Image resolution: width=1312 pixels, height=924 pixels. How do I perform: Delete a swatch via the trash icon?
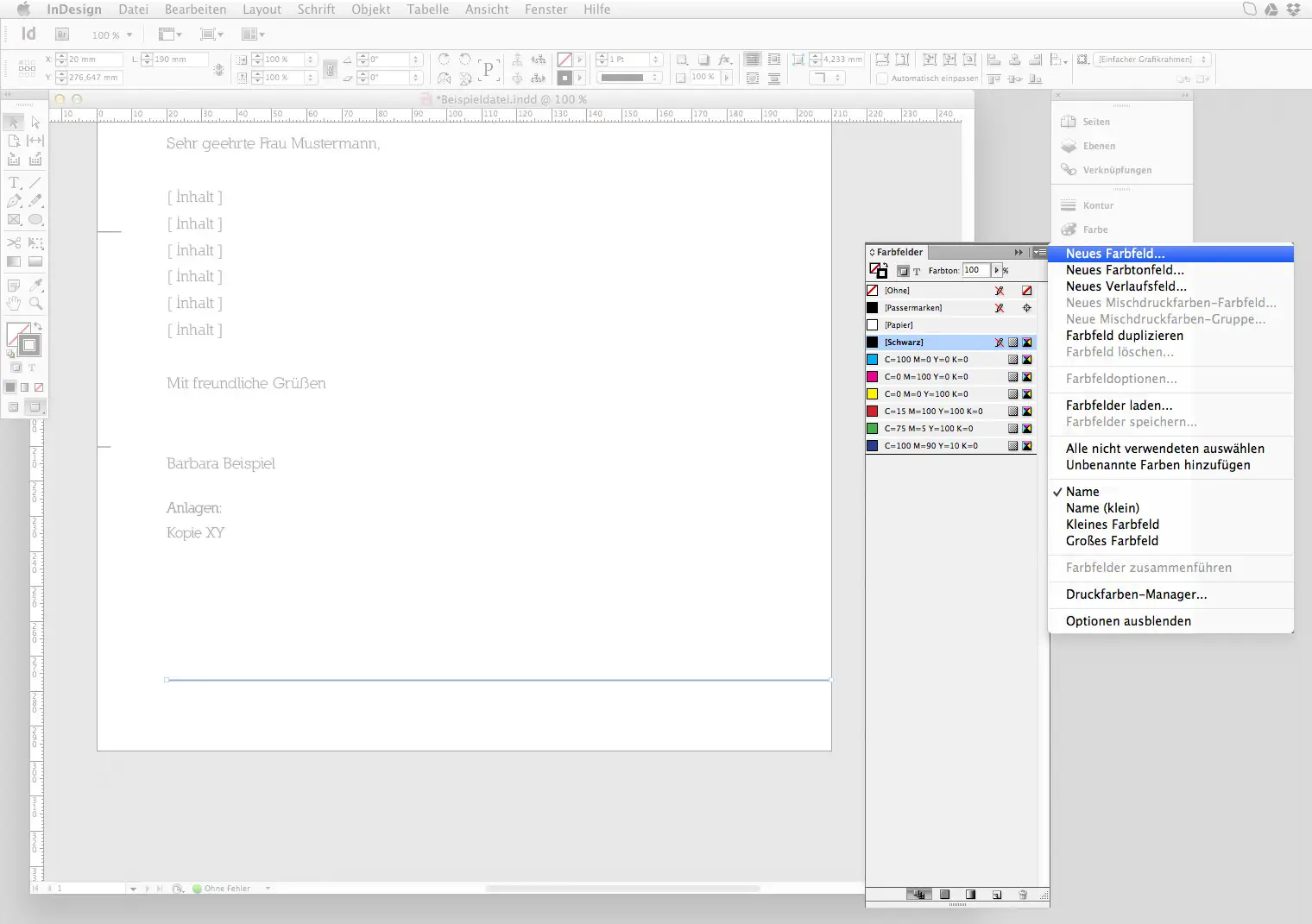point(1024,895)
